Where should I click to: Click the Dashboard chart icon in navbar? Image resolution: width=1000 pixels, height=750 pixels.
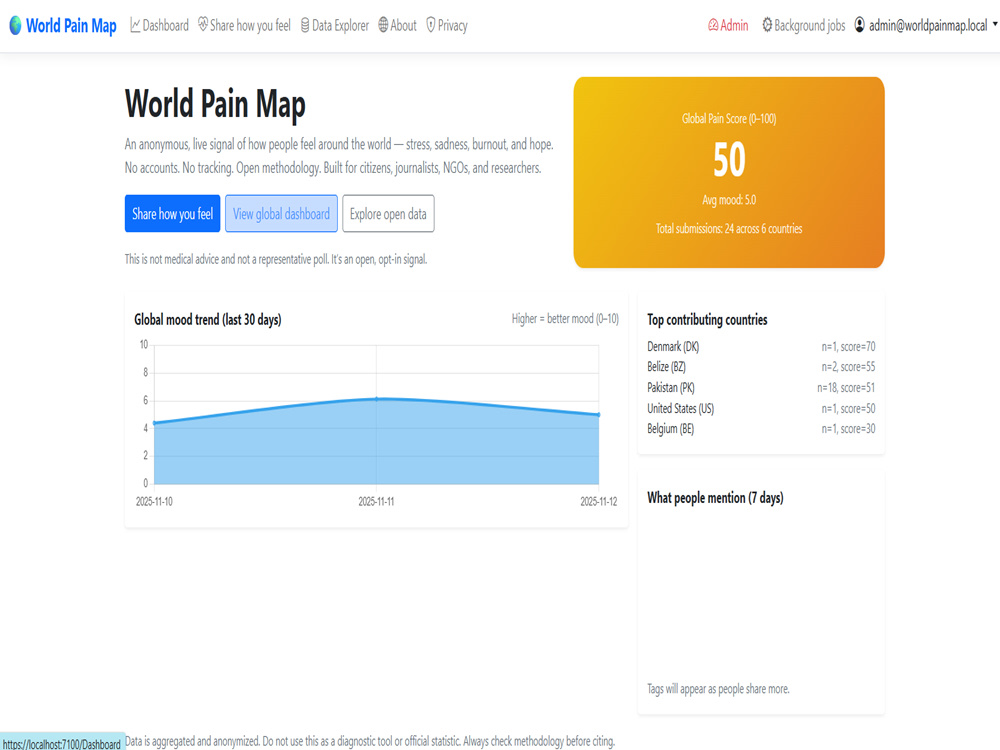pos(135,26)
